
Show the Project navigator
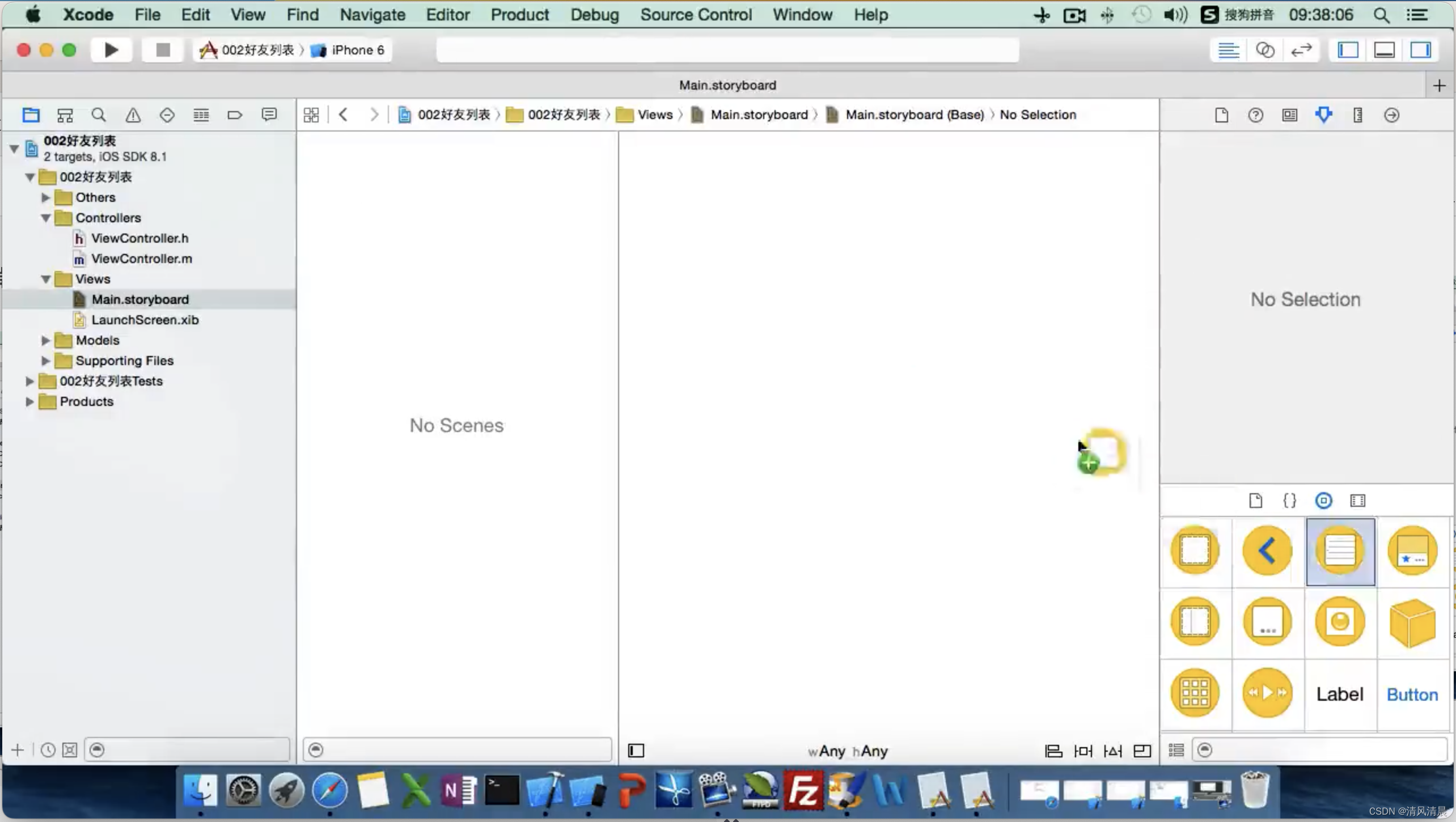[x=31, y=115]
